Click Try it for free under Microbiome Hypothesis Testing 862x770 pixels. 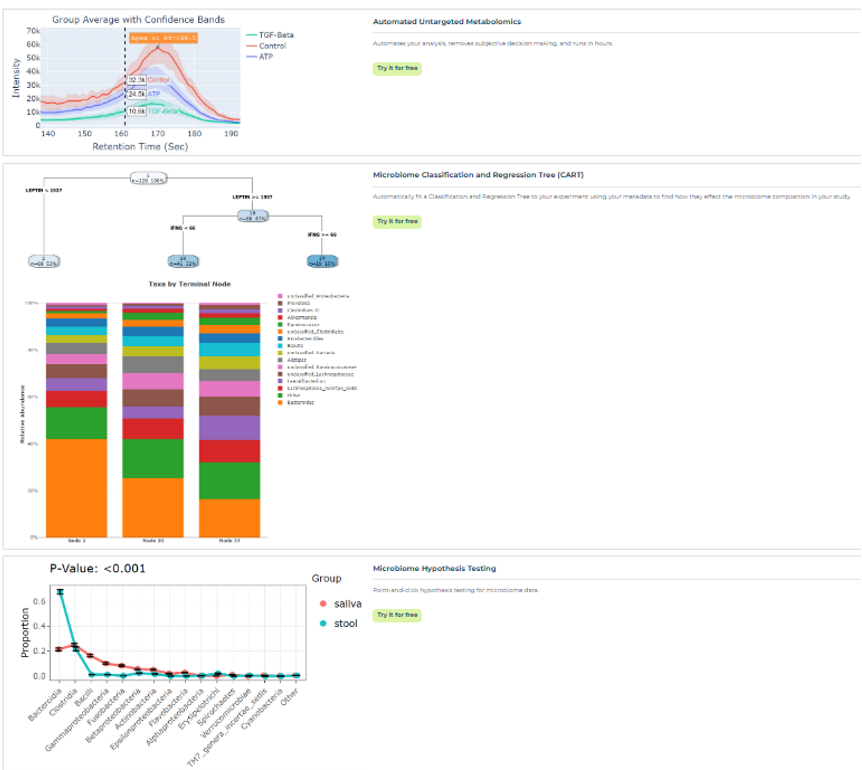[397, 615]
